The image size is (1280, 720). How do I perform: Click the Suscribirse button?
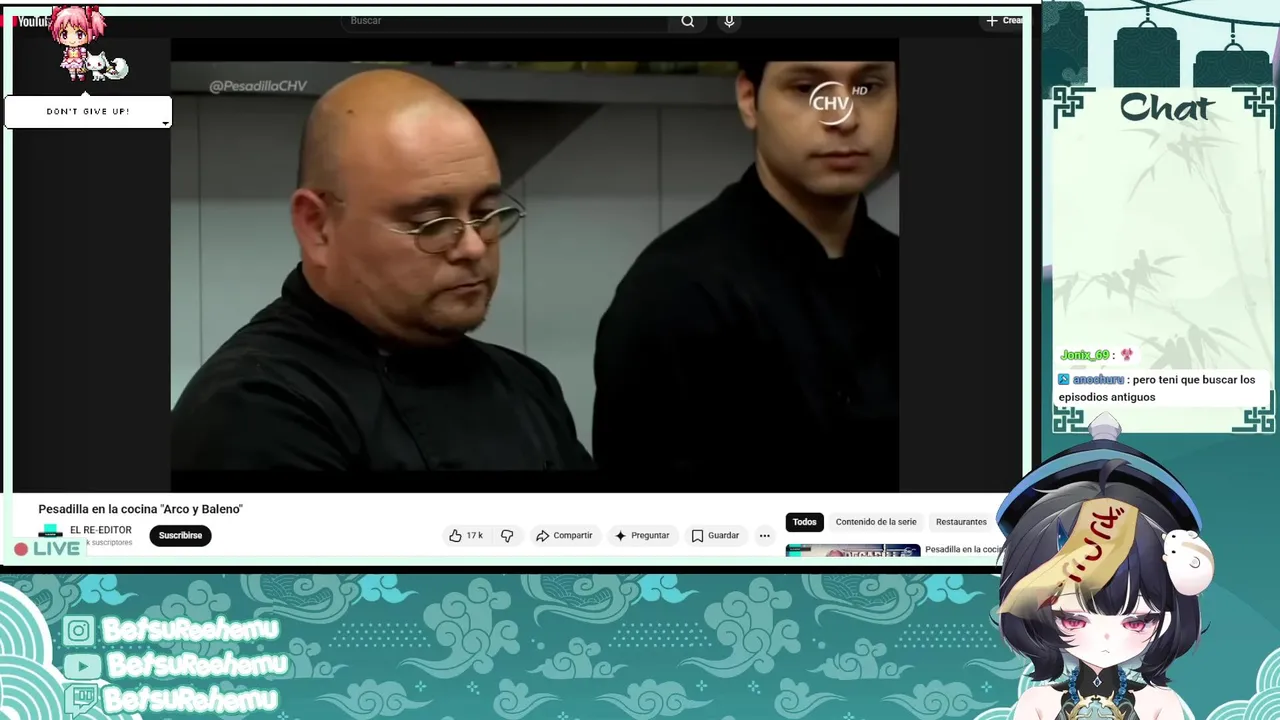coord(180,536)
